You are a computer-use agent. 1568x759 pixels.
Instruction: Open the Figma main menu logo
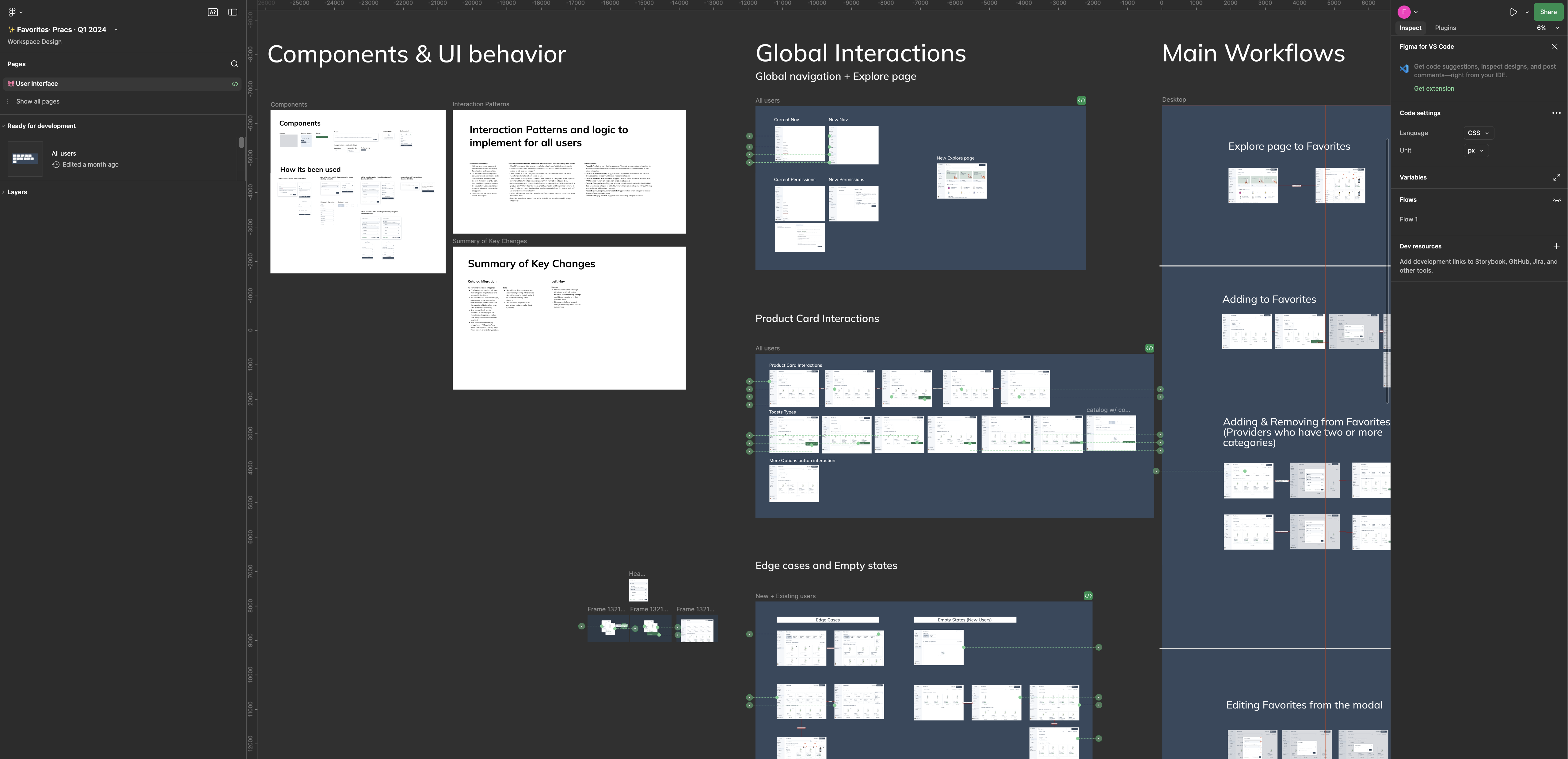pyautogui.click(x=12, y=12)
